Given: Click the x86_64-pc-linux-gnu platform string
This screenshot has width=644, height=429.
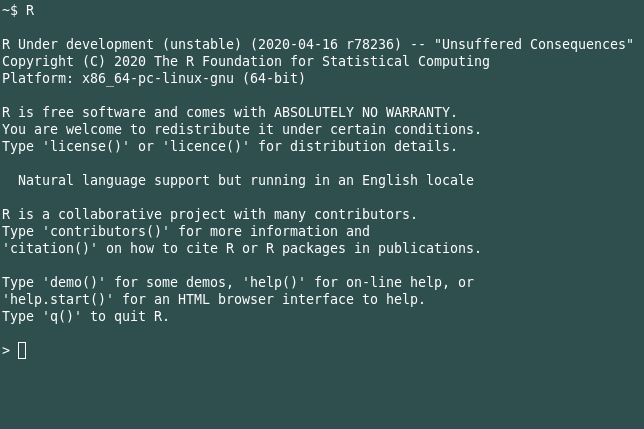Looking at the screenshot, I should [158, 78].
